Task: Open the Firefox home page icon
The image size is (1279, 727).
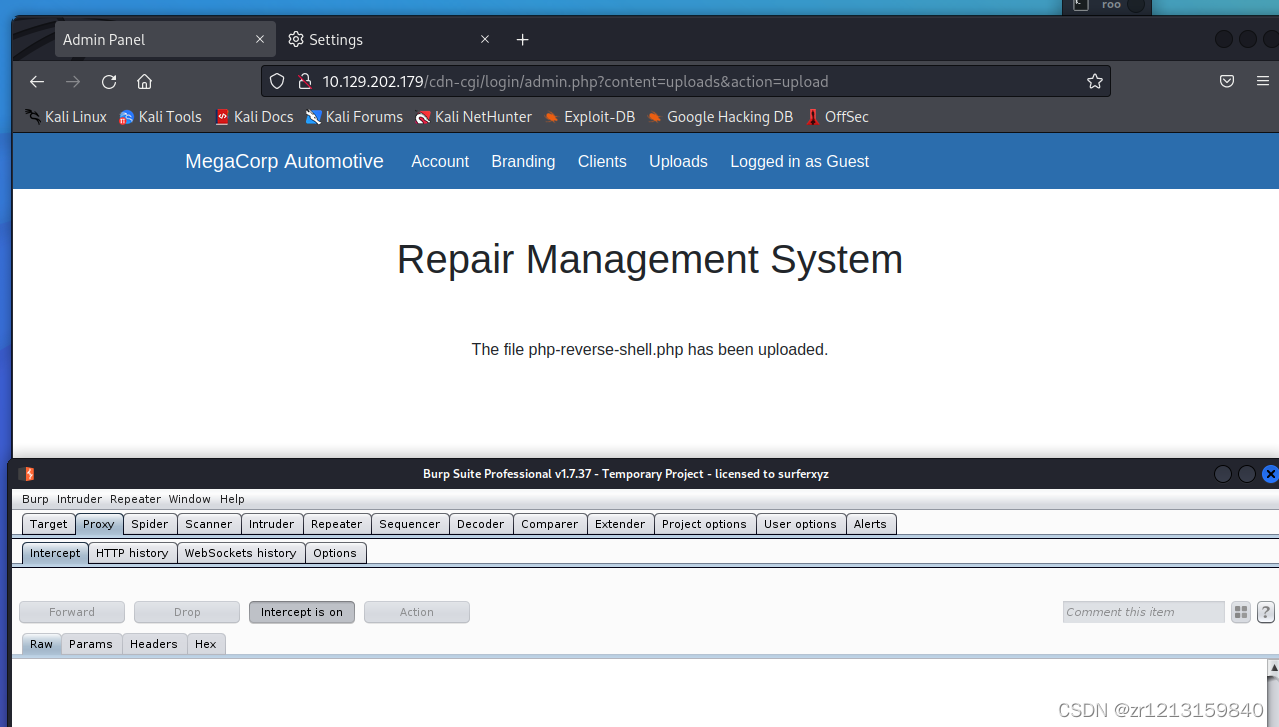Action: click(144, 82)
